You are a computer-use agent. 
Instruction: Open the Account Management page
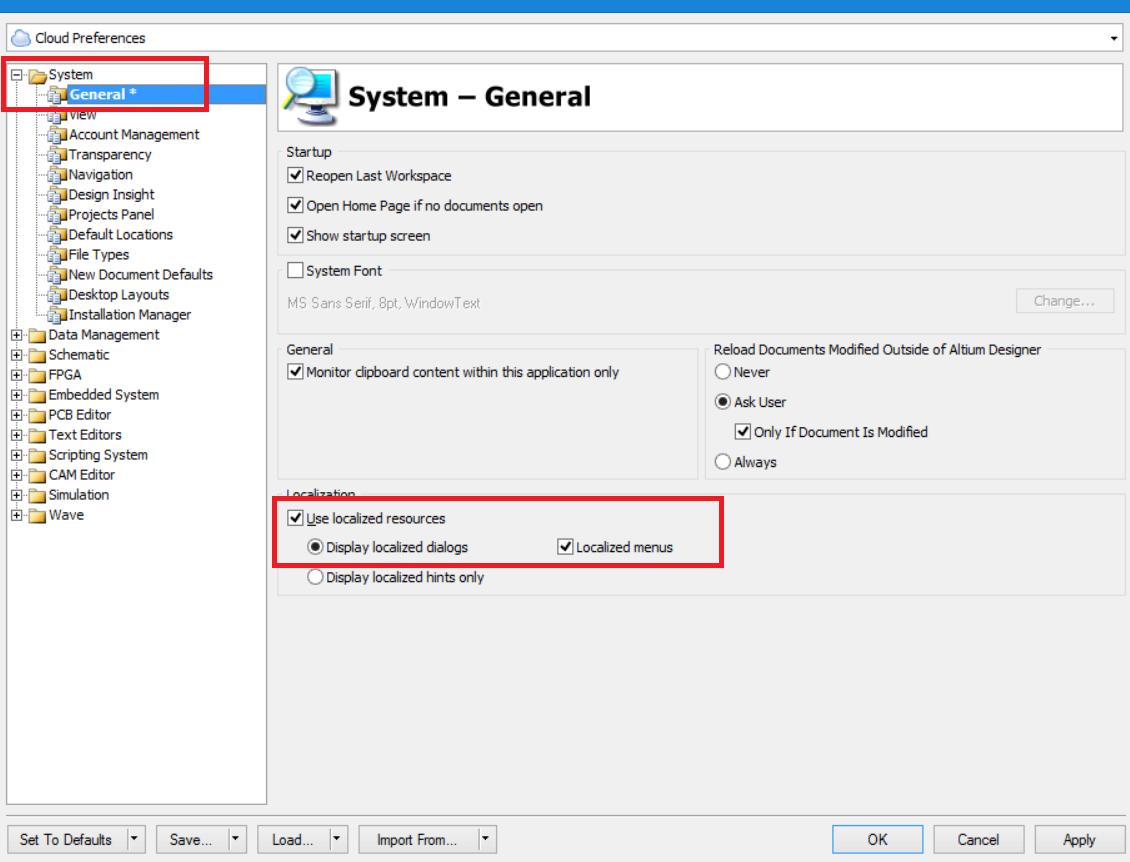click(134, 135)
